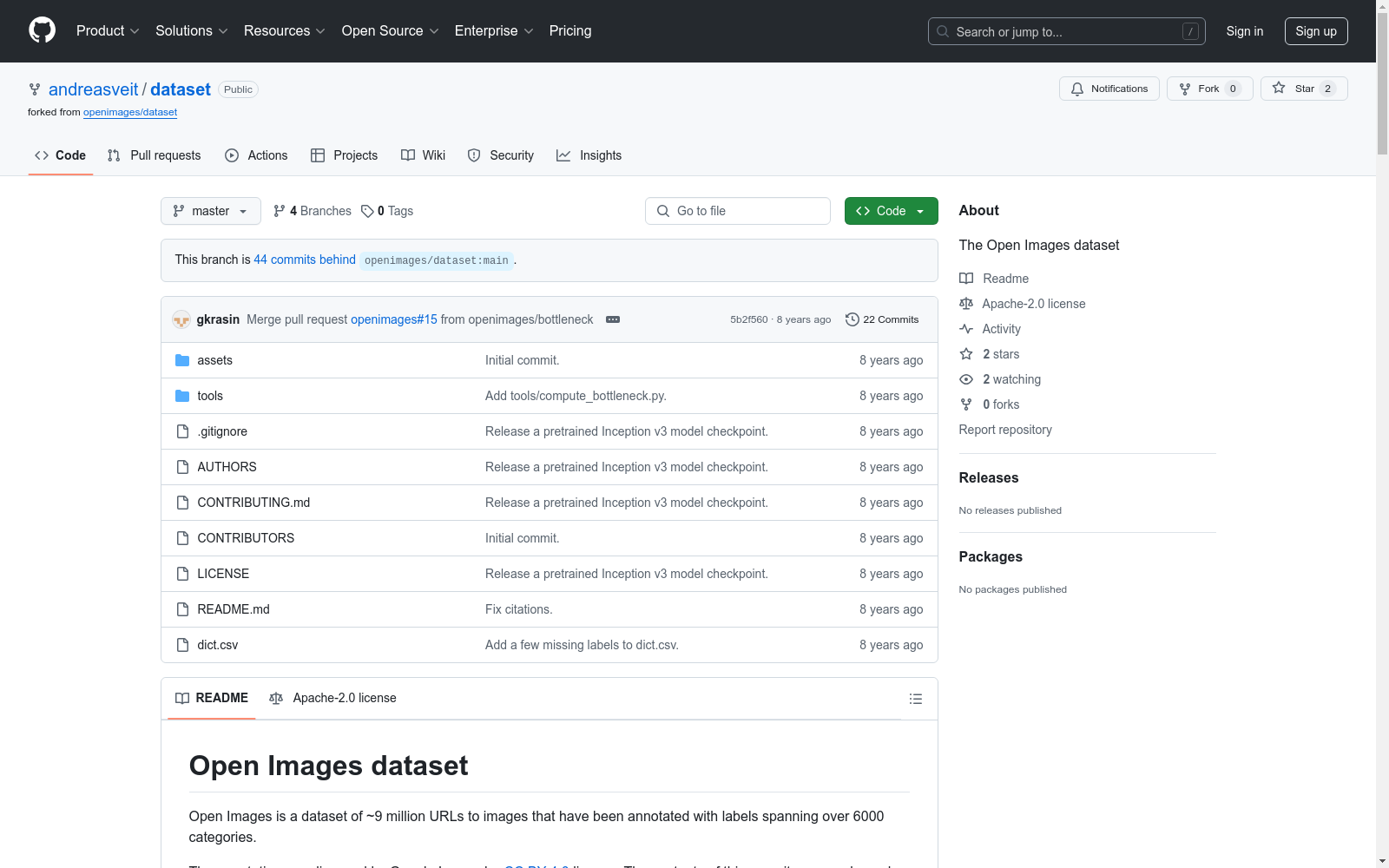Open the Product dropdown menu

click(108, 31)
